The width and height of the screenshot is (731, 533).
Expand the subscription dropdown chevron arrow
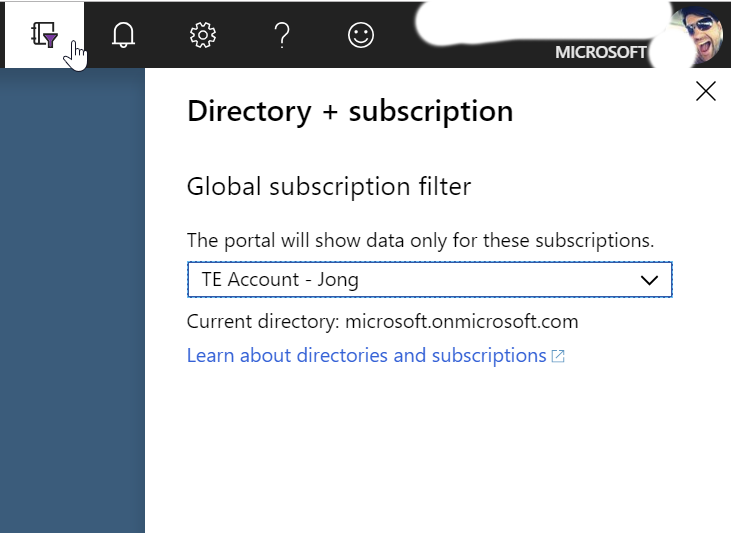(650, 280)
